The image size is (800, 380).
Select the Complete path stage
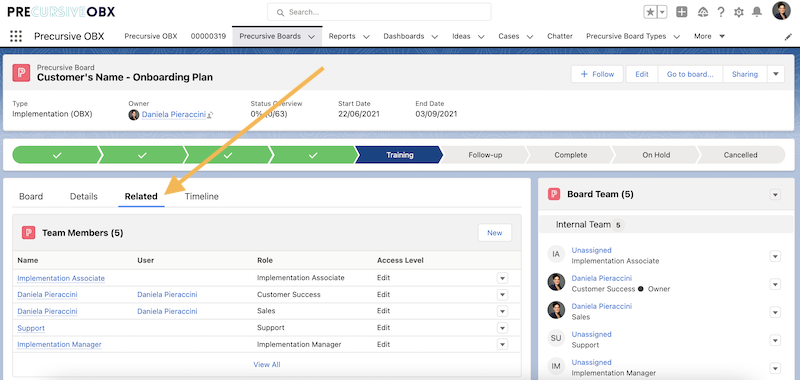click(x=570, y=155)
